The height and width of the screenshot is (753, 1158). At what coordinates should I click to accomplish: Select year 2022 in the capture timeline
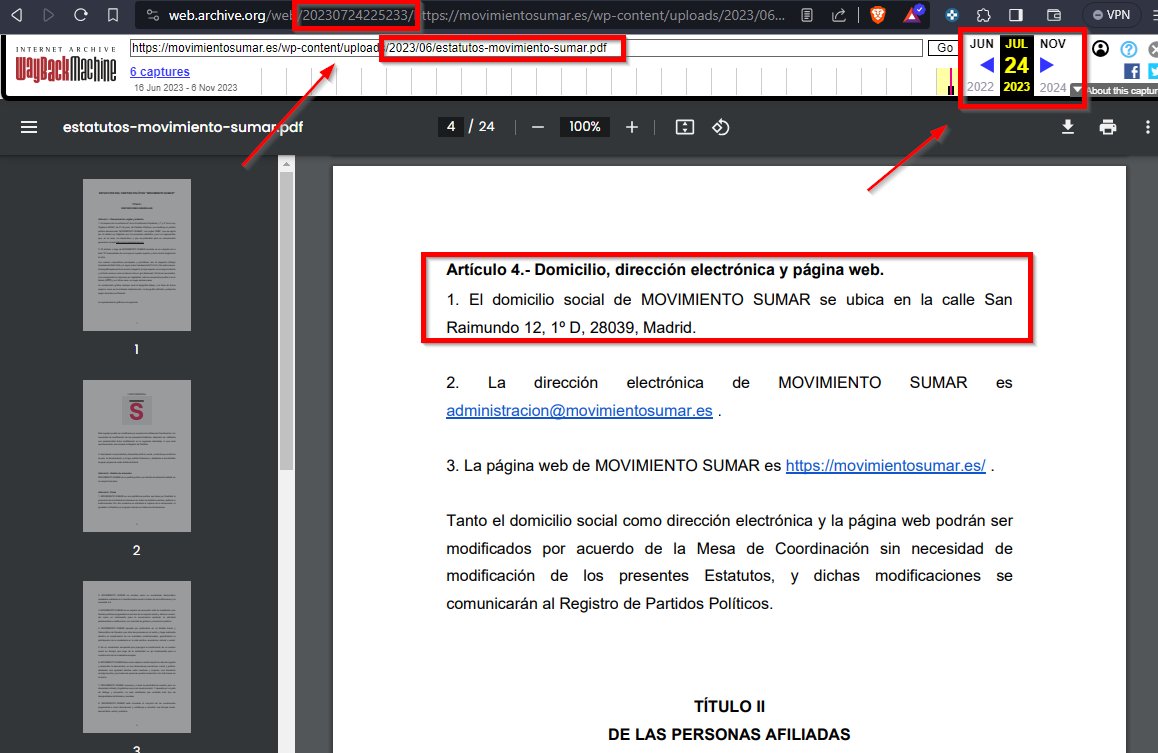pyautogui.click(x=980, y=87)
